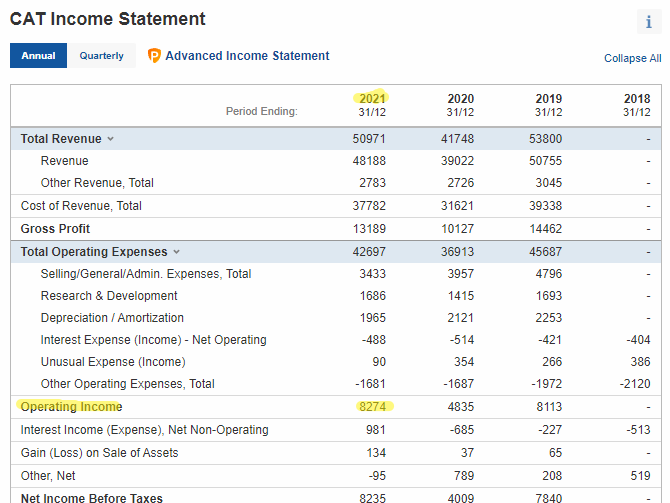Viewport: 670px width, 503px height.
Task: Collapse the Total Revenue chevron
Action: pyautogui.click(x=111, y=139)
